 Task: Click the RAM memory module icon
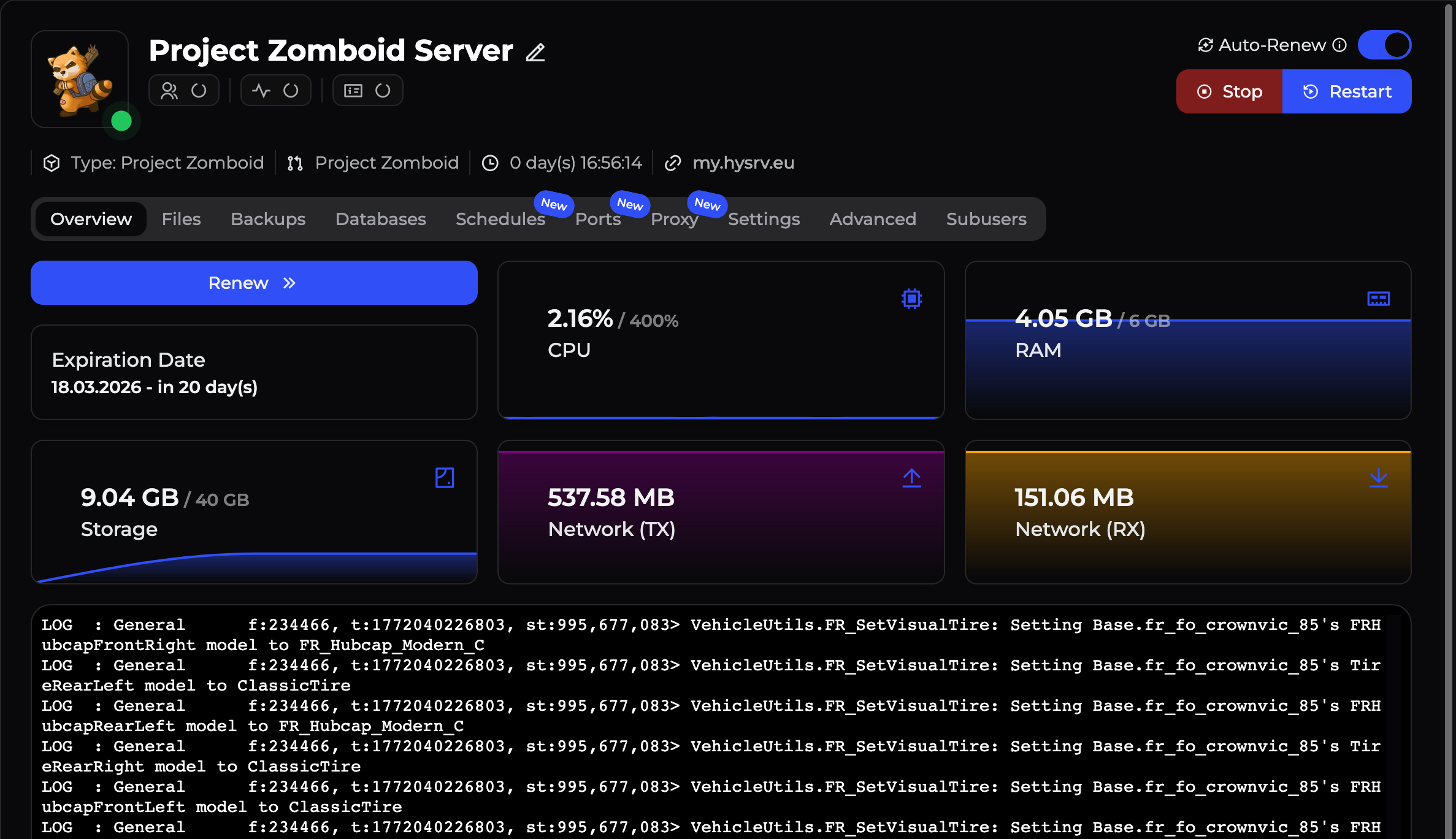(x=1377, y=299)
